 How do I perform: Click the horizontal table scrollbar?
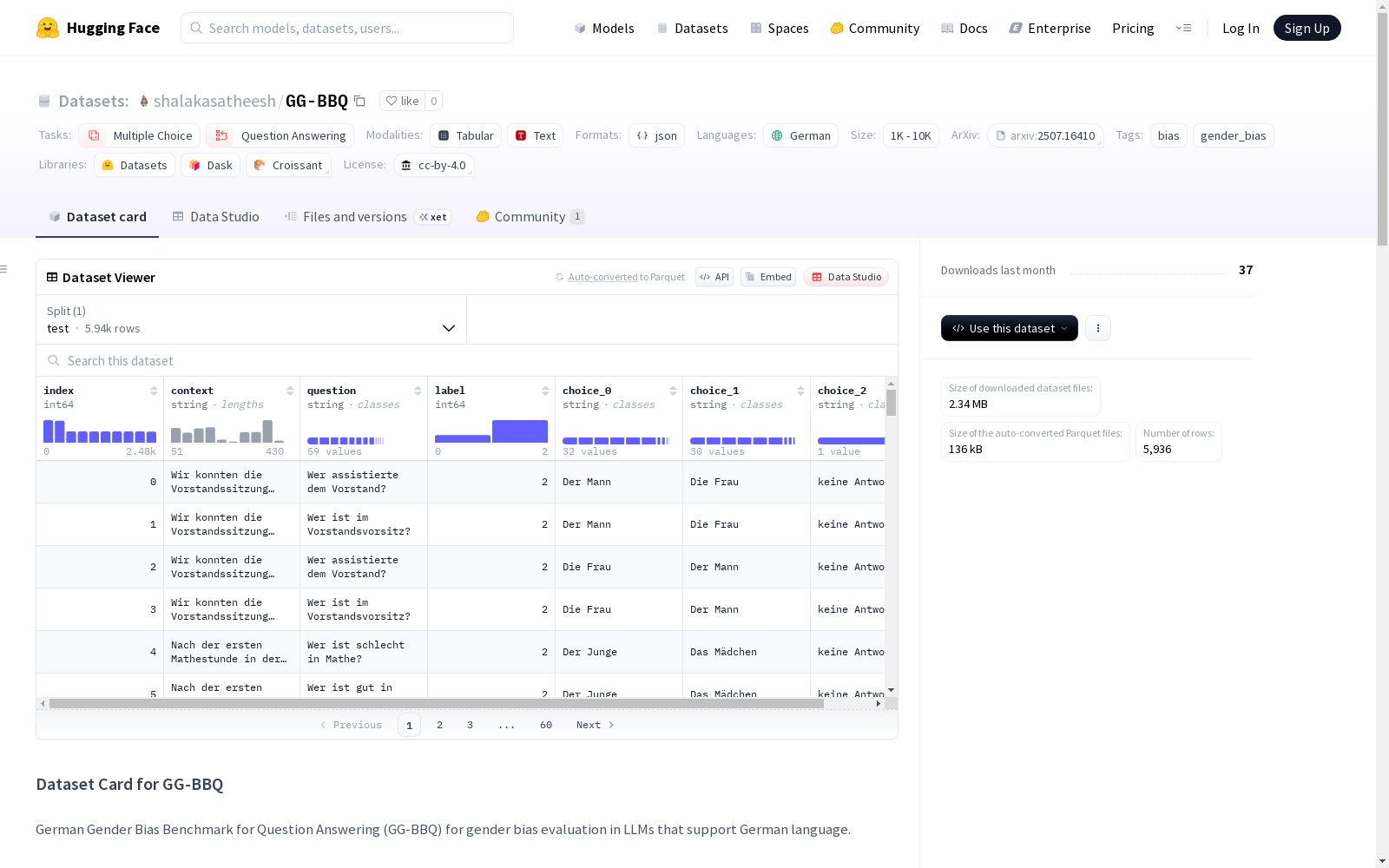click(436, 703)
